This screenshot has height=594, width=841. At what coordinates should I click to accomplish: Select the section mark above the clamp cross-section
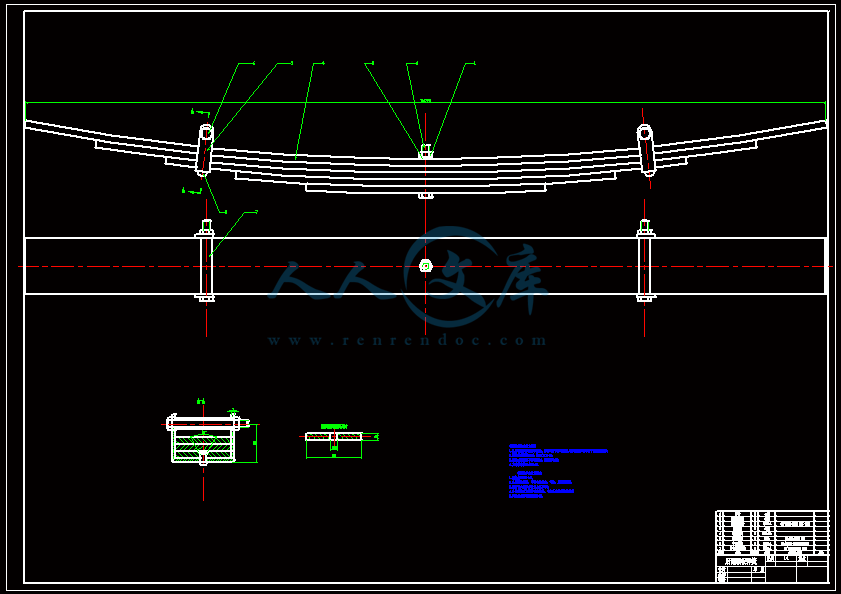click(x=201, y=401)
